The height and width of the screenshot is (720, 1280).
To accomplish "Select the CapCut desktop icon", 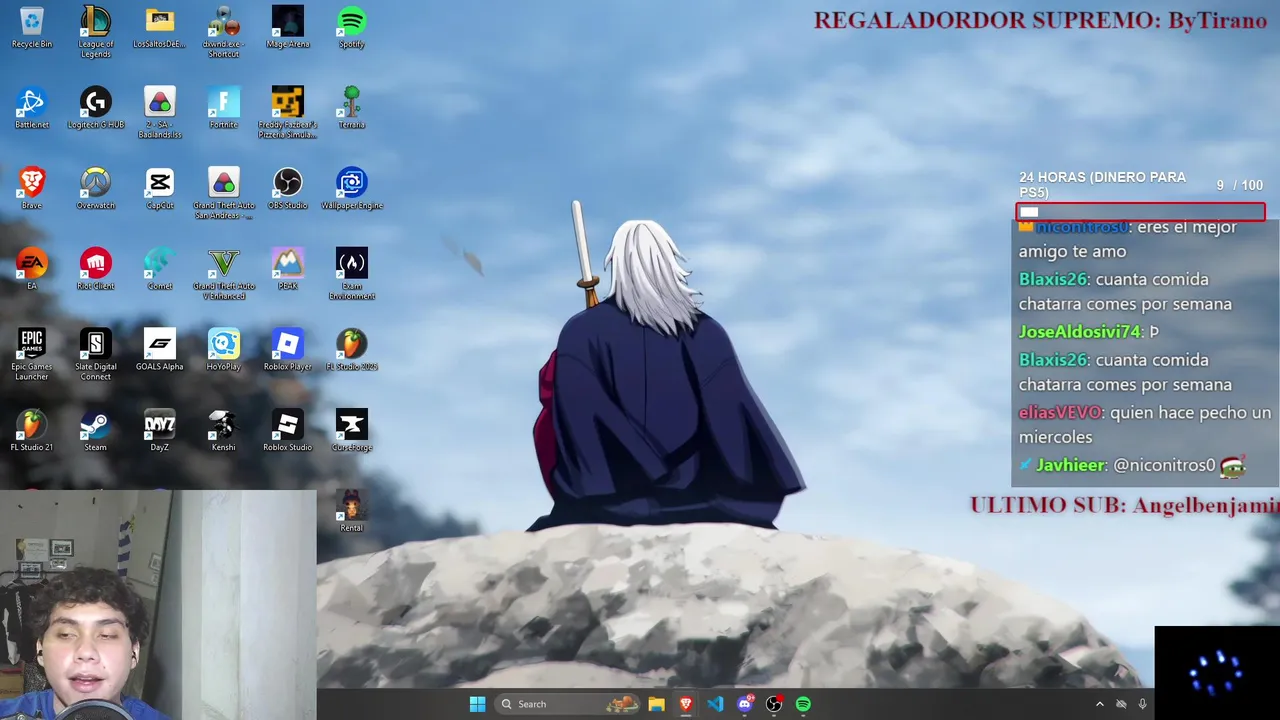I will (x=160, y=189).
